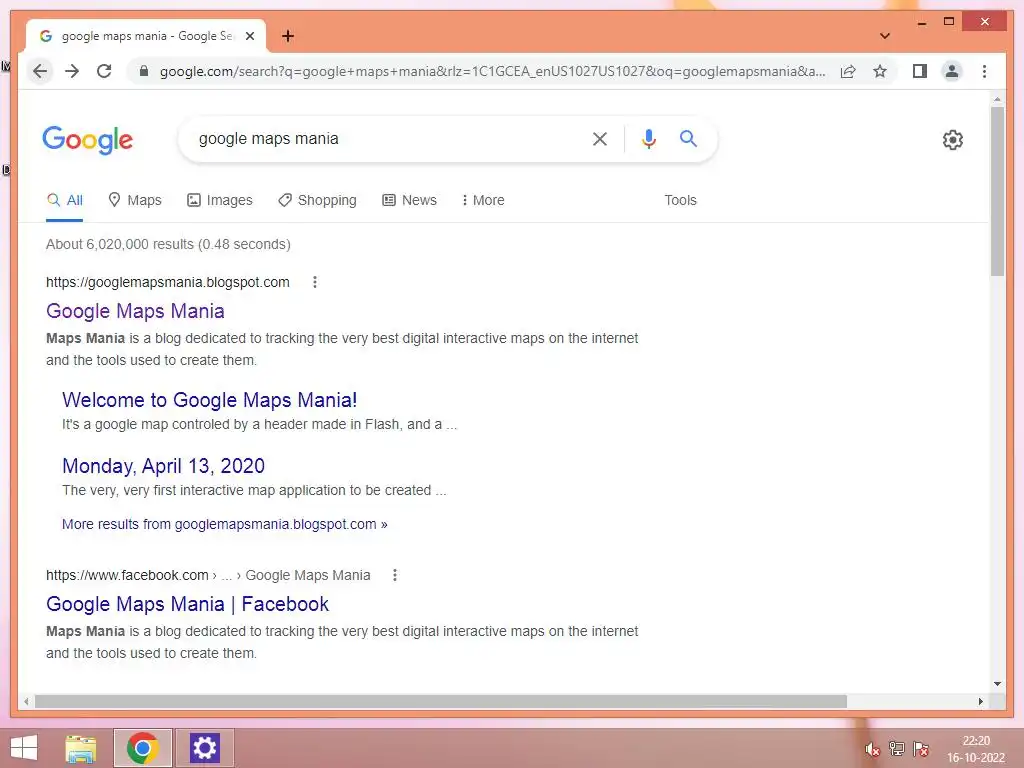Image resolution: width=1024 pixels, height=768 pixels.
Task: Open the tab search chevron dropdown
Action: (885, 36)
